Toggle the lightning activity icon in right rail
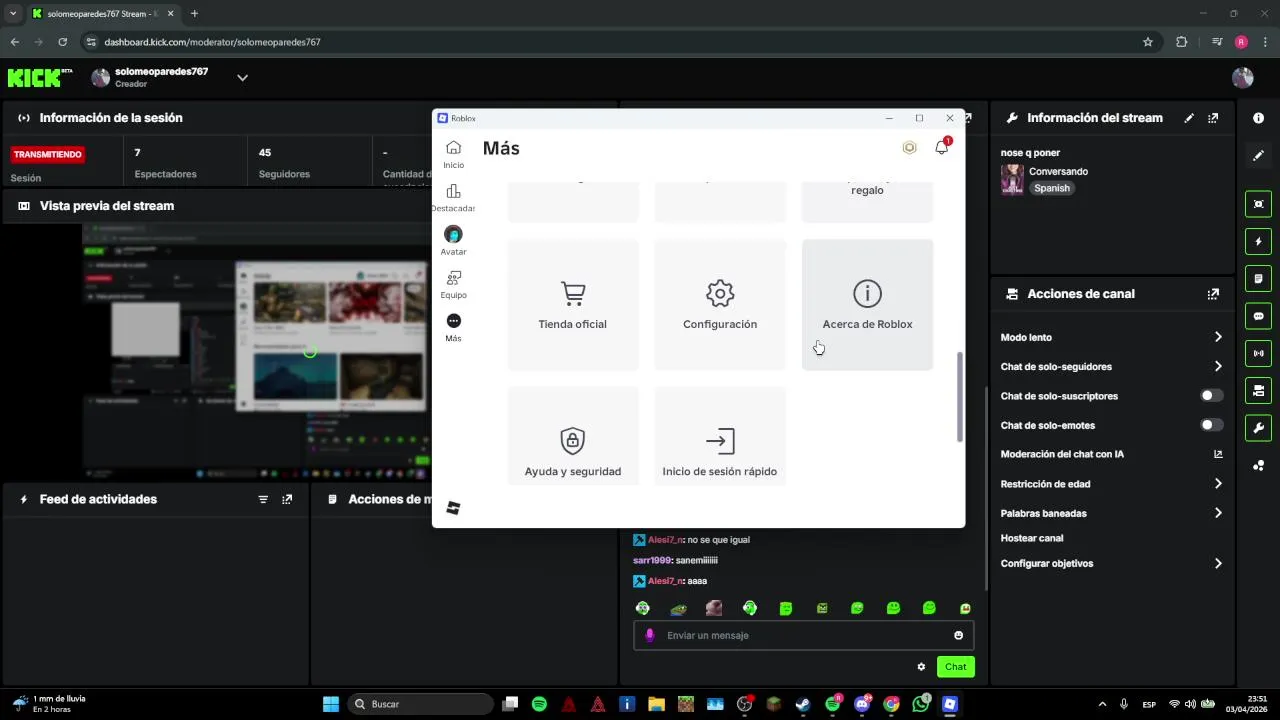This screenshot has width=1280, height=720. (x=1258, y=241)
